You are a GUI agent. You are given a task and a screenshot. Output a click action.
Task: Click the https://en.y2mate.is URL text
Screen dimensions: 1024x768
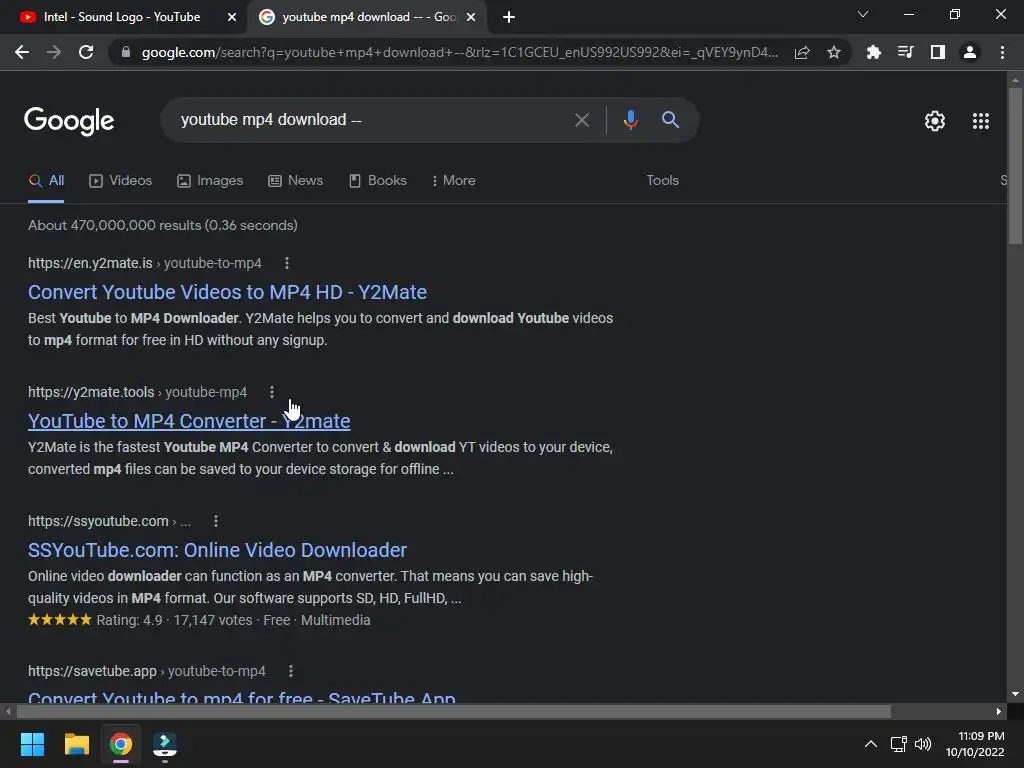point(90,263)
